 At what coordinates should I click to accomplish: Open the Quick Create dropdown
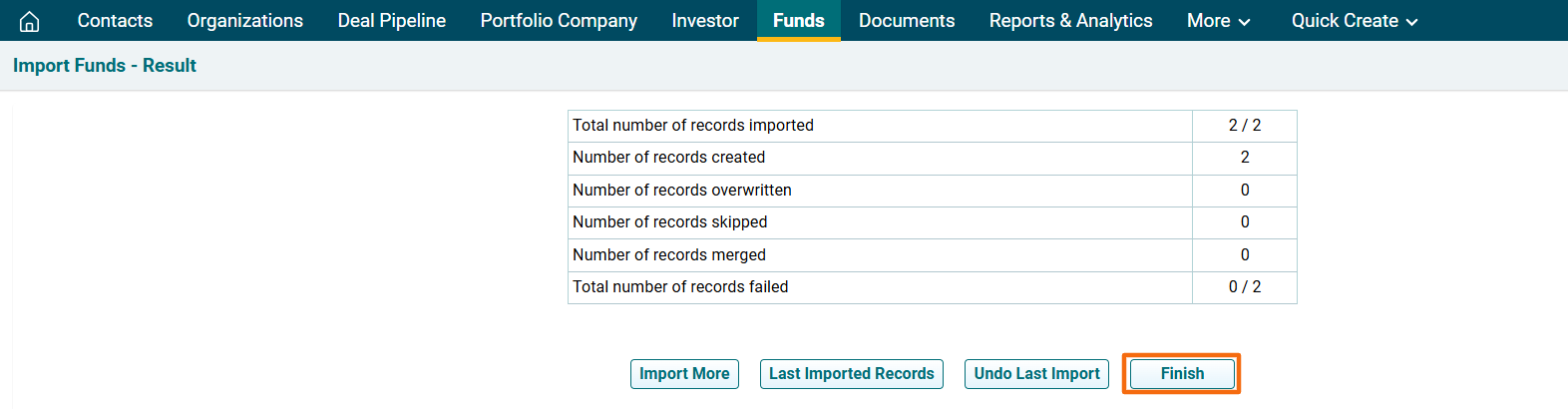[1354, 21]
